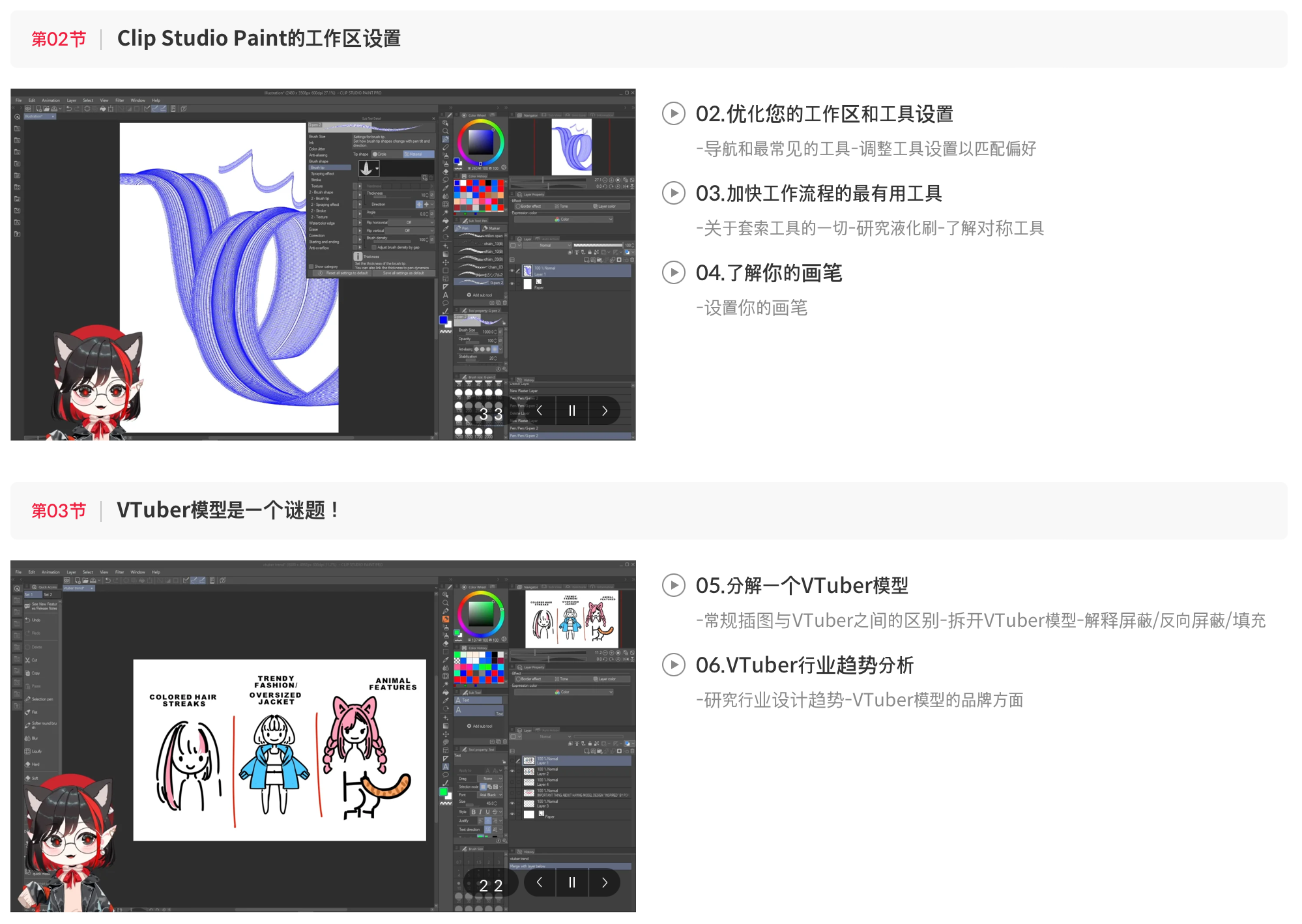Click the delete layer trash icon in lower screenshot
Screen dimensions: 1302x924
tap(632, 751)
